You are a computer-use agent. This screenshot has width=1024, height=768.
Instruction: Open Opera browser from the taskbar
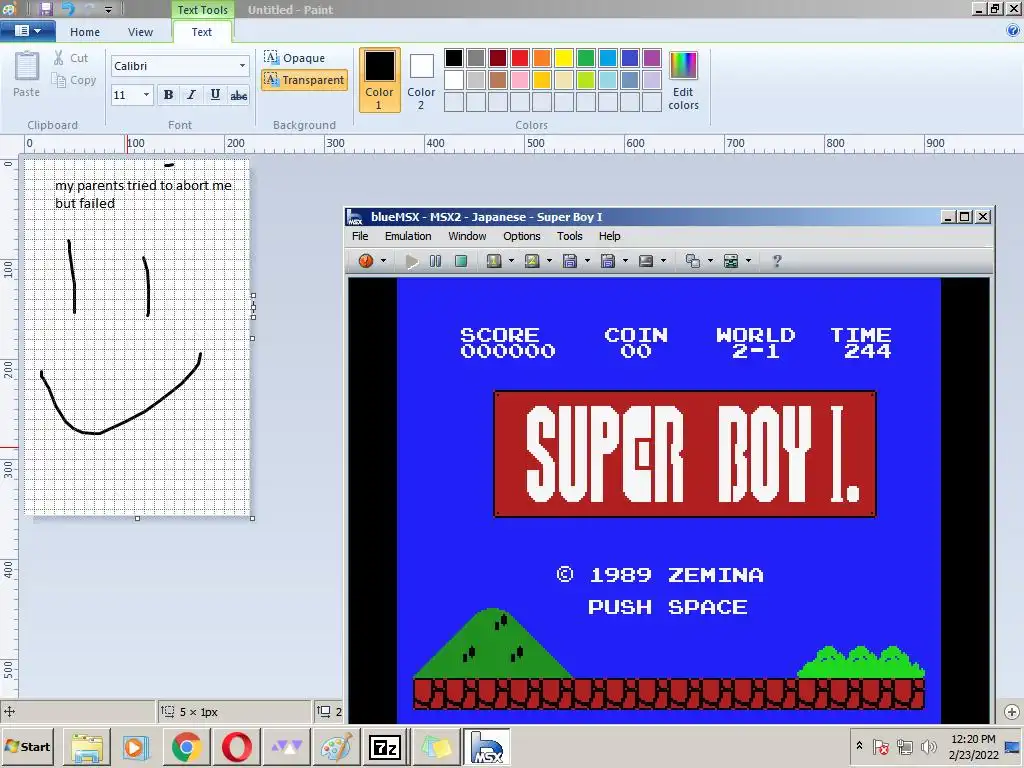tap(236, 748)
